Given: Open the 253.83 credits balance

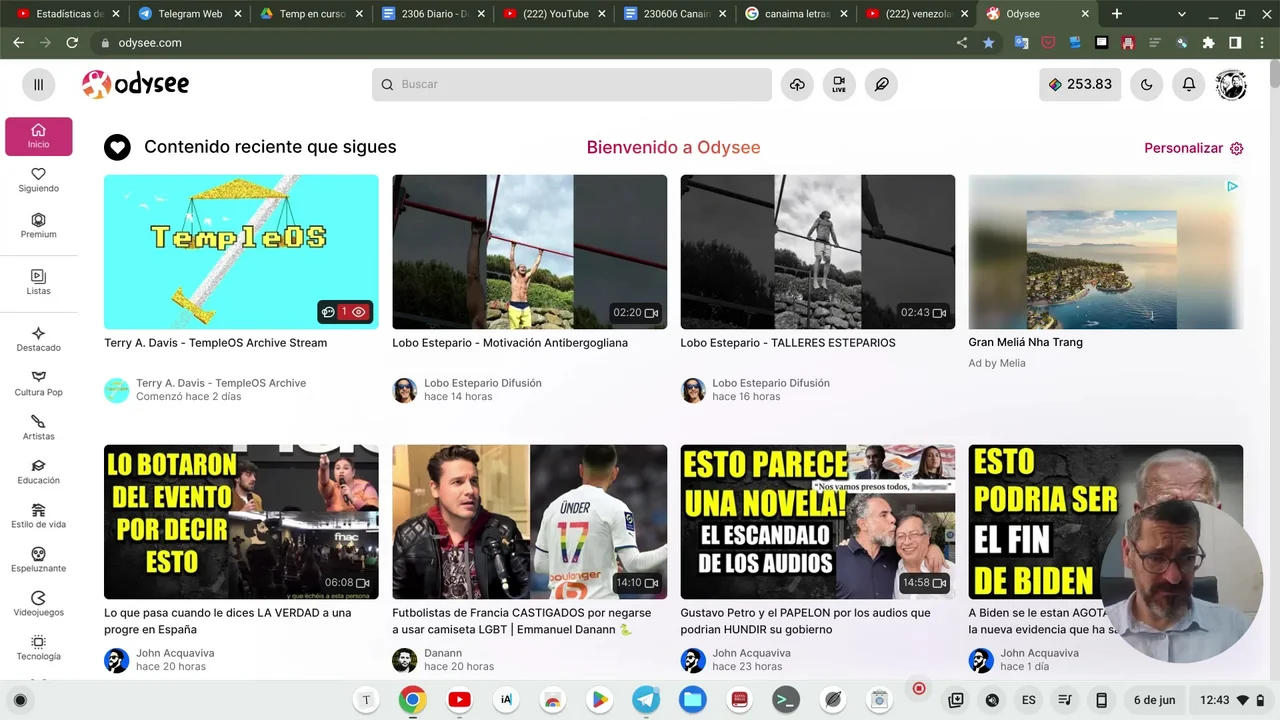Looking at the screenshot, I should point(1080,85).
